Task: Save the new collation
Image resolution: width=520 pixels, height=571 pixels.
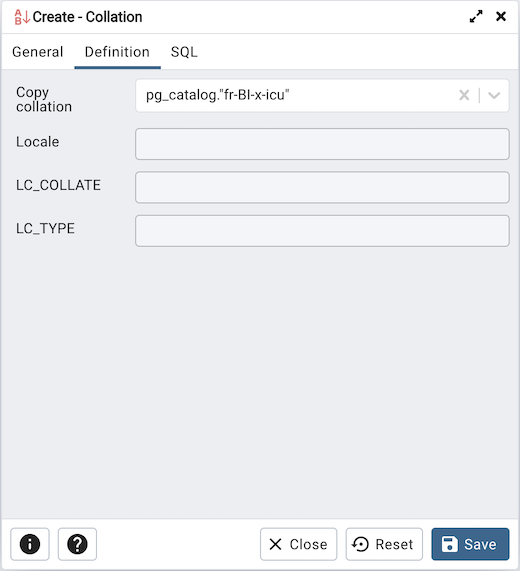Action: tap(470, 544)
